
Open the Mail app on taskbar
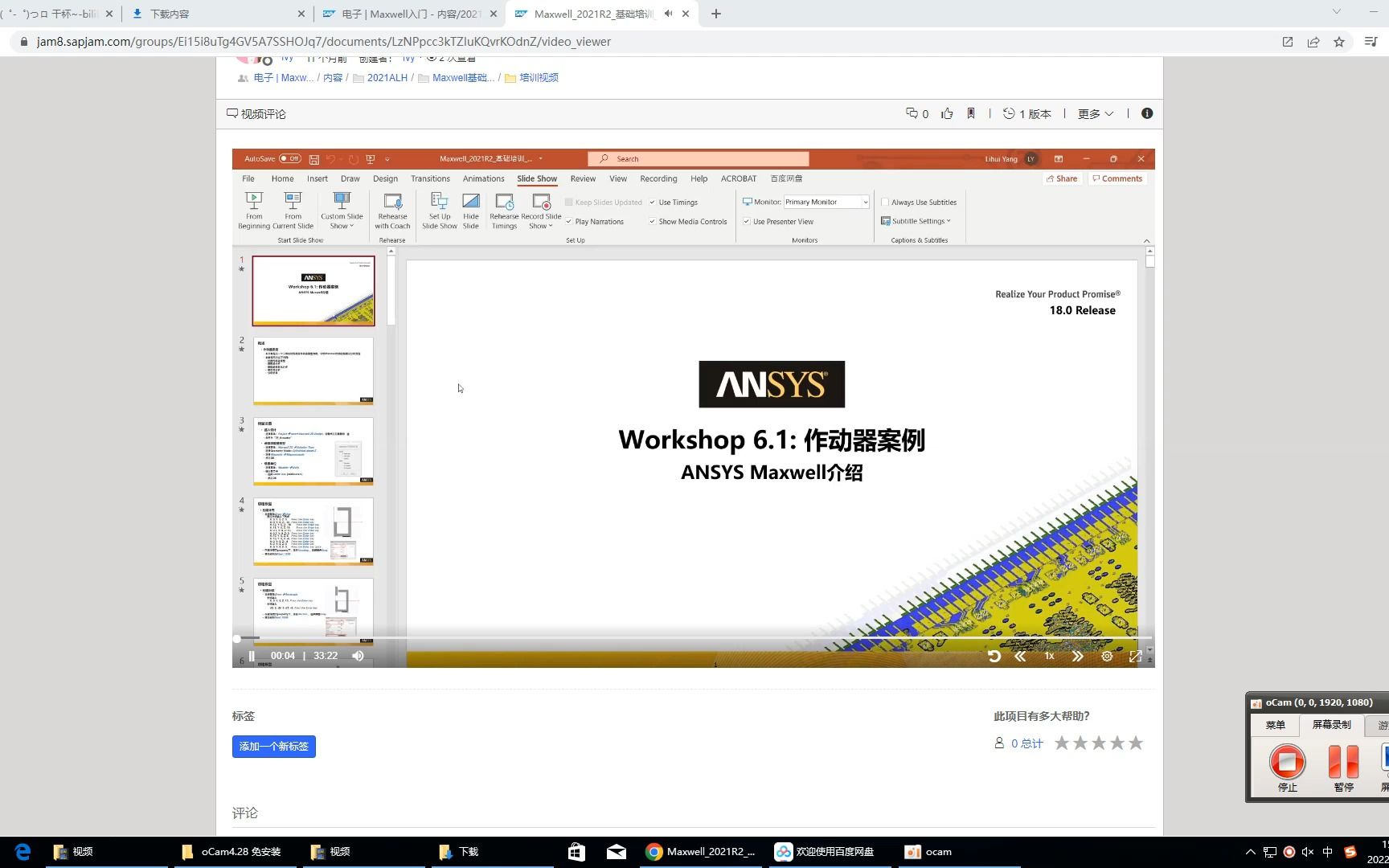click(x=617, y=852)
